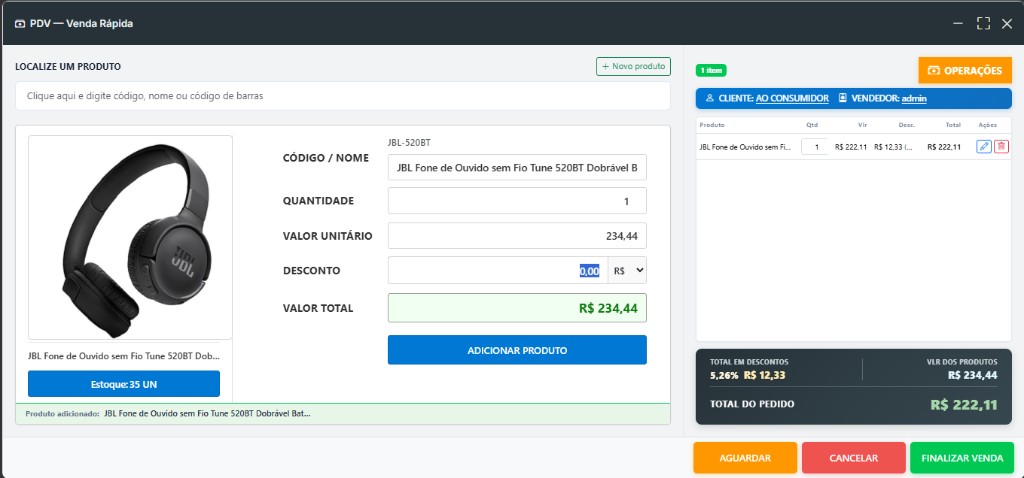Screen dimensions: 1024x478
Task: Click the Total column header
Action: tap(953, 125)
